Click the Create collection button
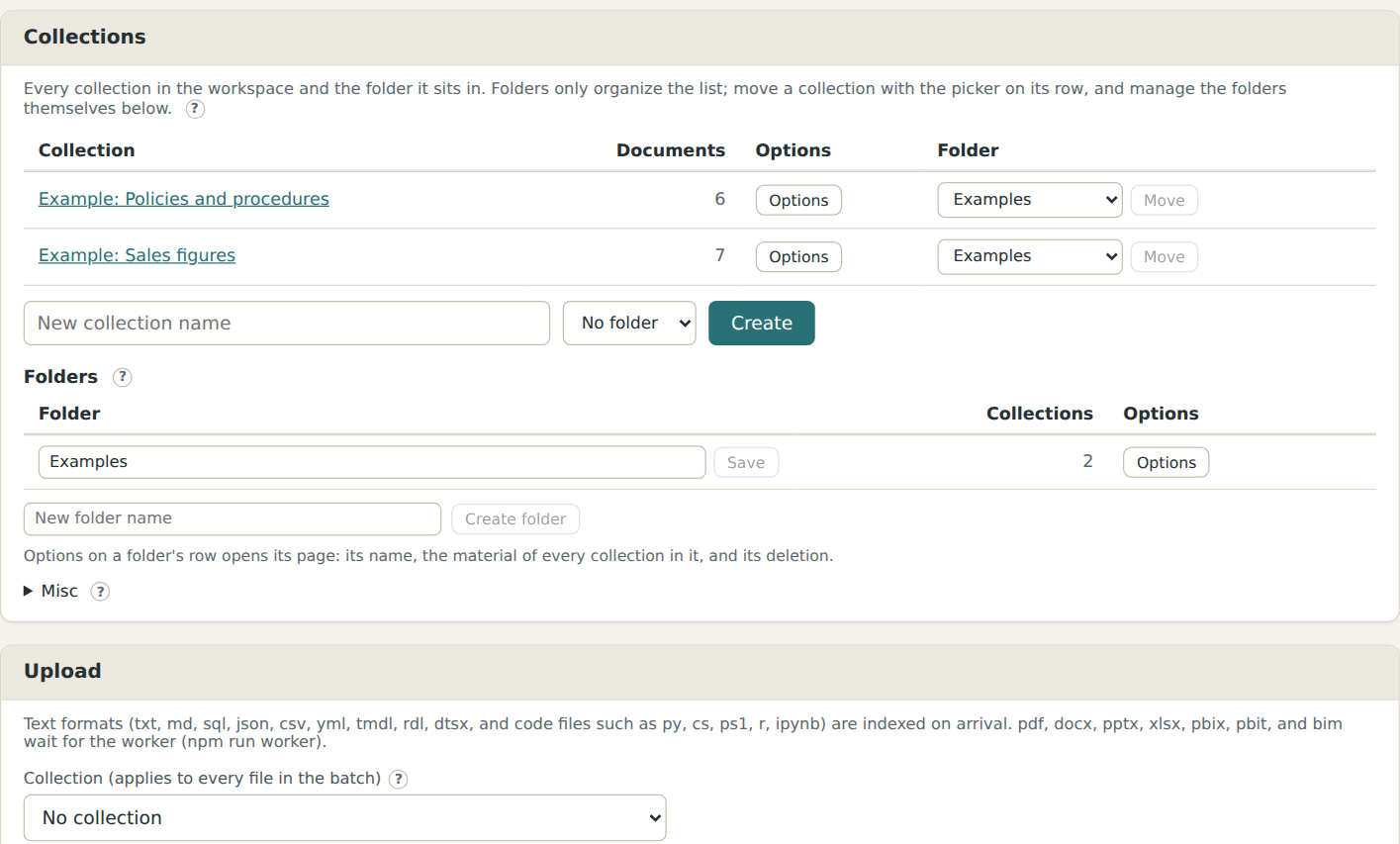The width and height of the screenshot is (1400, 844). [762, 324]
